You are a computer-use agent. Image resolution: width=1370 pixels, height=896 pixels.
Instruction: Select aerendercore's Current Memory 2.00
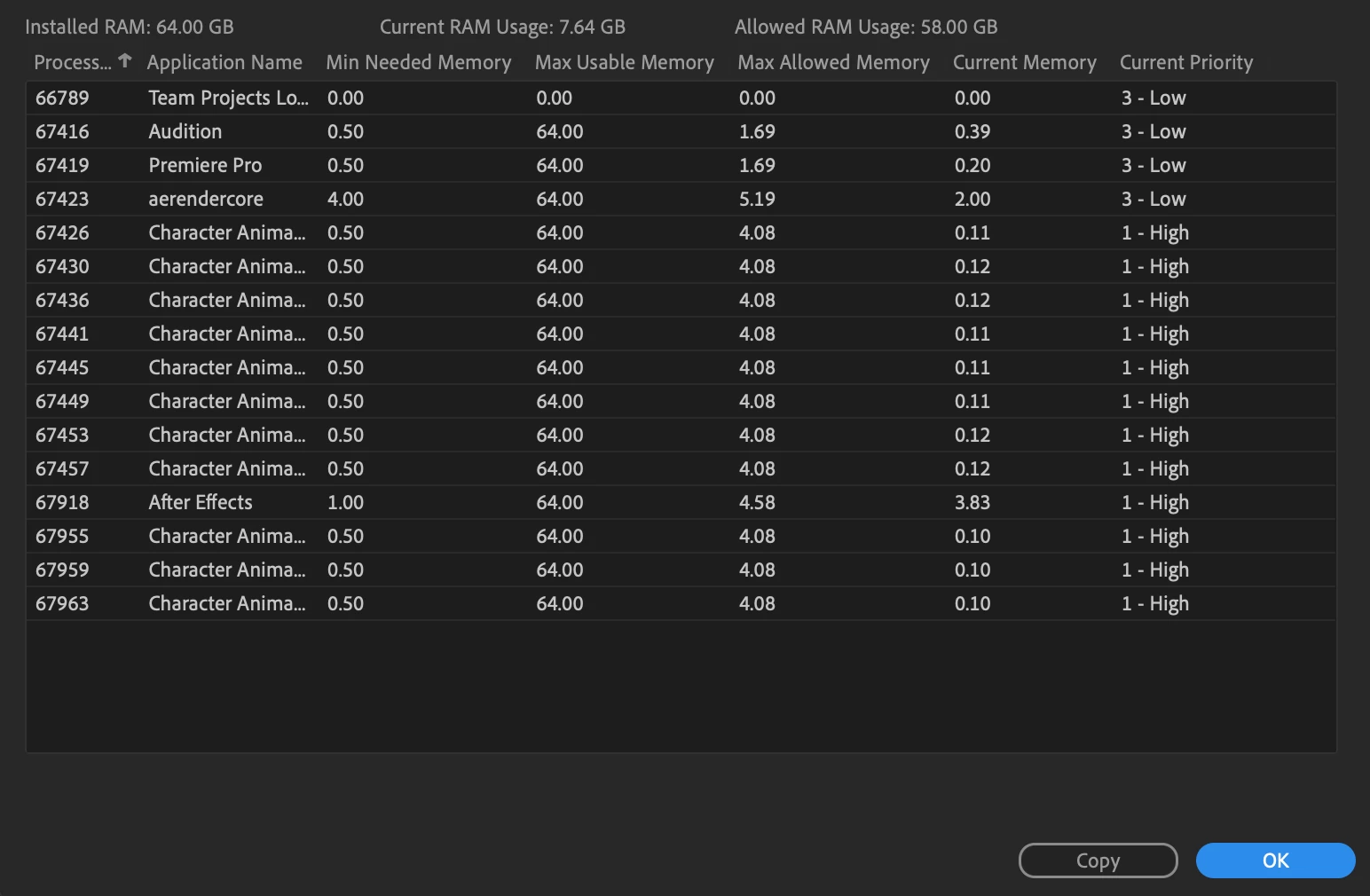(972, 199)
